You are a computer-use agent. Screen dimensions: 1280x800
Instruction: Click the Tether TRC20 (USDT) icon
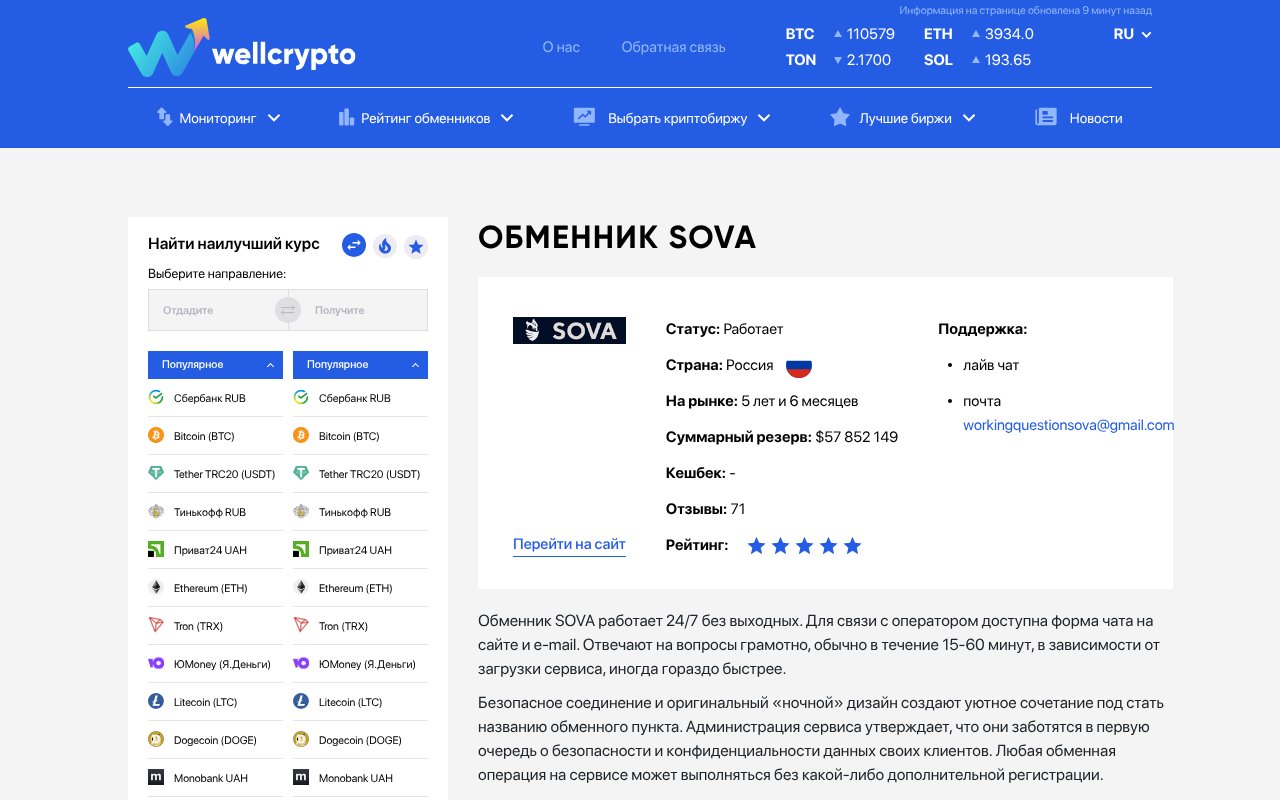[157, 473]
